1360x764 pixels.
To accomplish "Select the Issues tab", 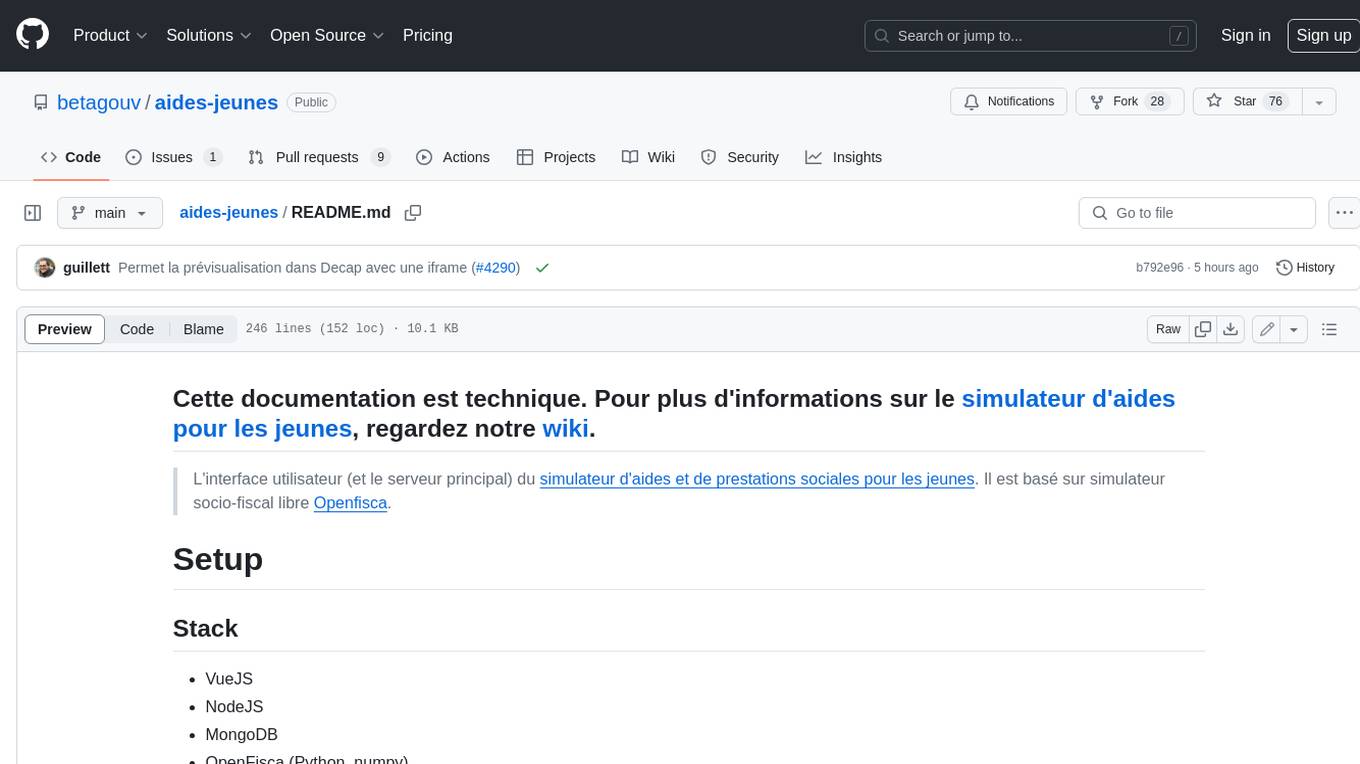I will pos(173,157).
